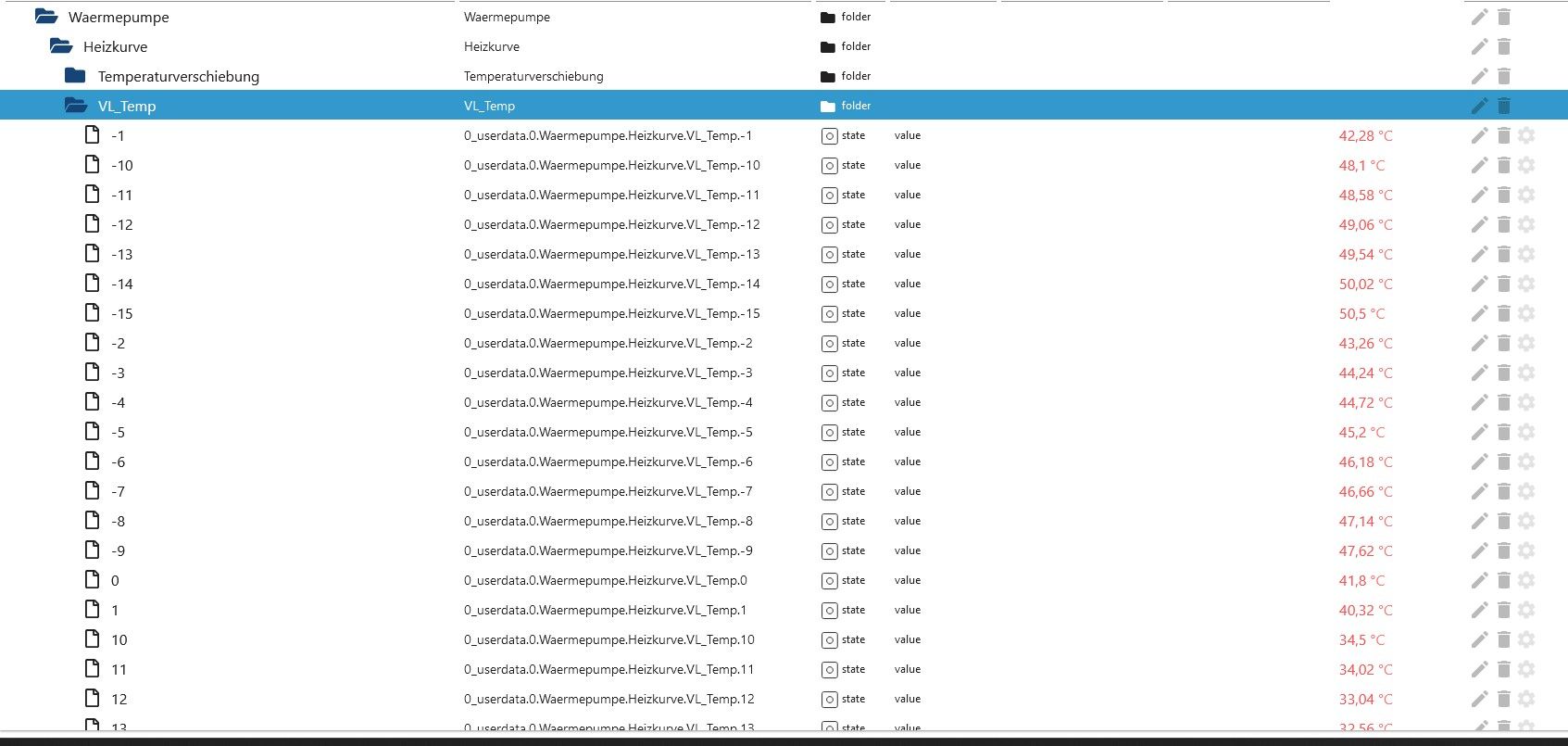Click the 47,62 °C value
Image resolution: width=1568 pixels, height=746 pixels.
[1365, 550]
